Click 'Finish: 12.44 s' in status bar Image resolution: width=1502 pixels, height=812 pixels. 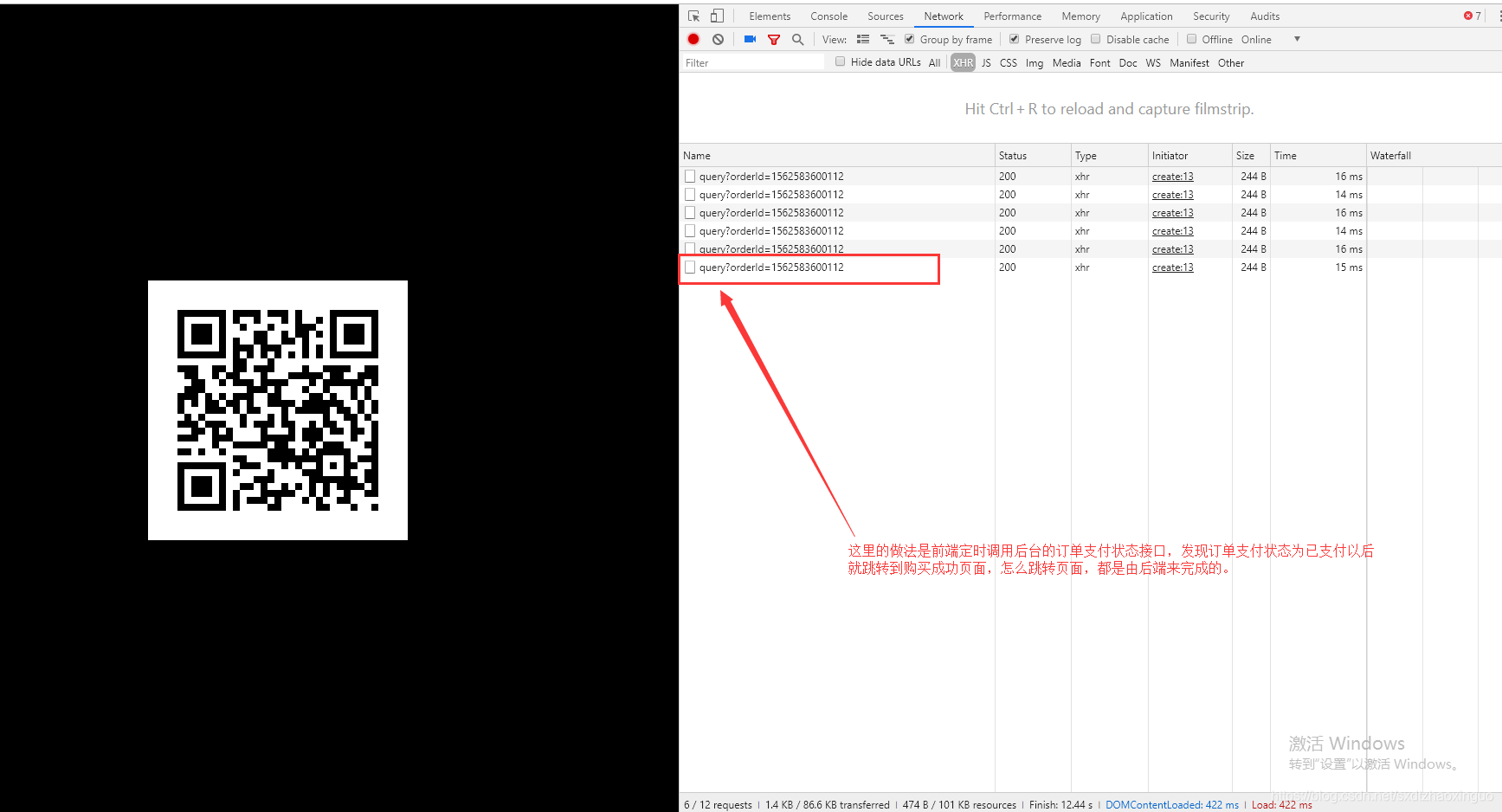(1060, 804)
